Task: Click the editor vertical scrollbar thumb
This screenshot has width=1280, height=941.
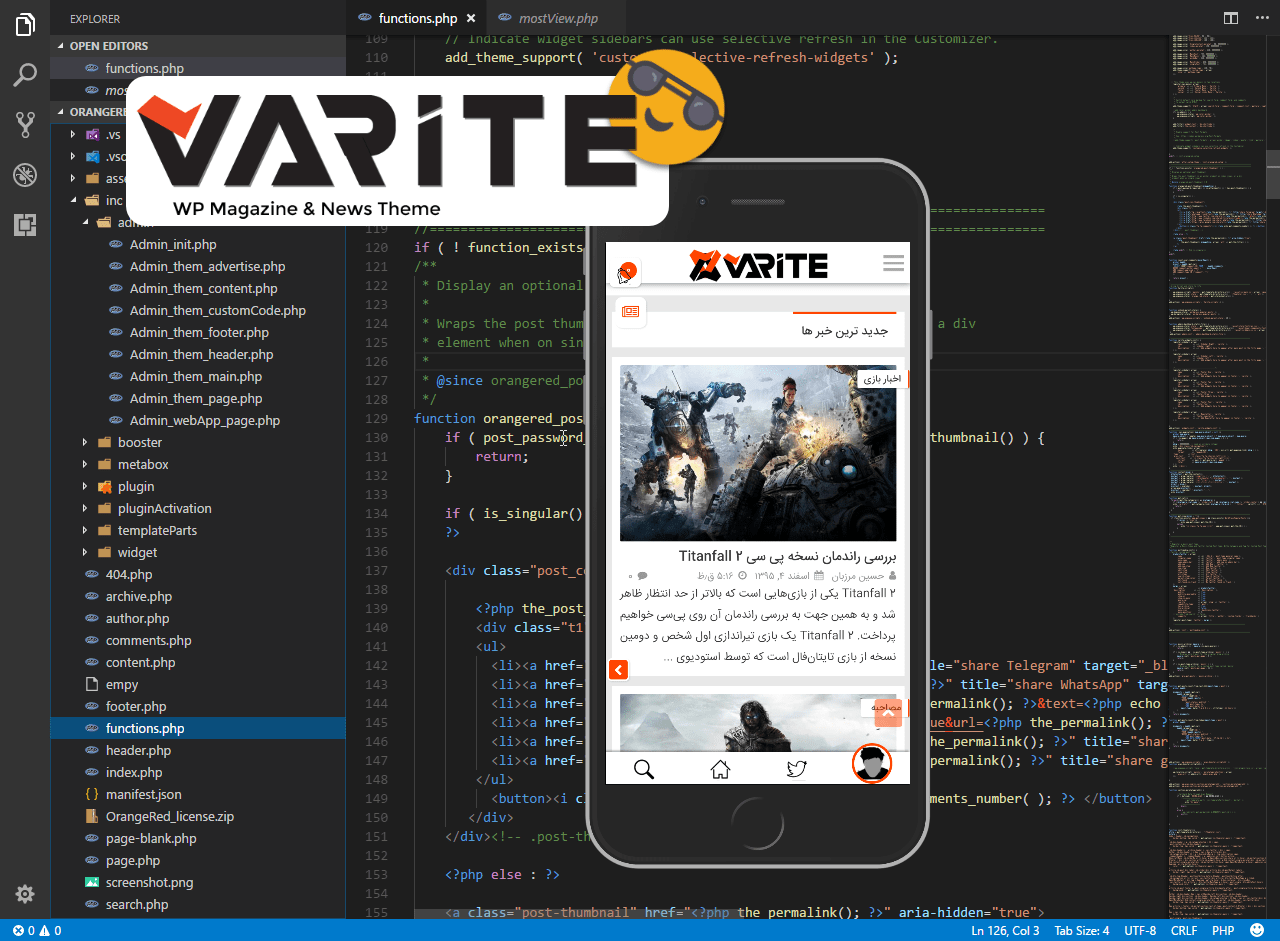Action: (x=1273, y=174)
